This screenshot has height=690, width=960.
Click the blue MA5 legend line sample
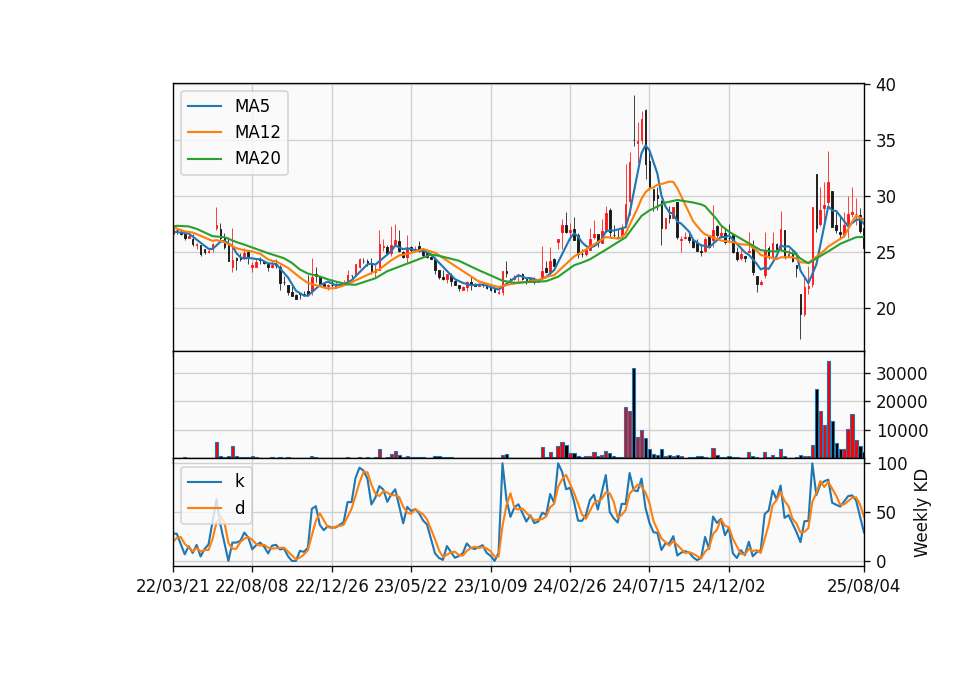coord(204,107)
